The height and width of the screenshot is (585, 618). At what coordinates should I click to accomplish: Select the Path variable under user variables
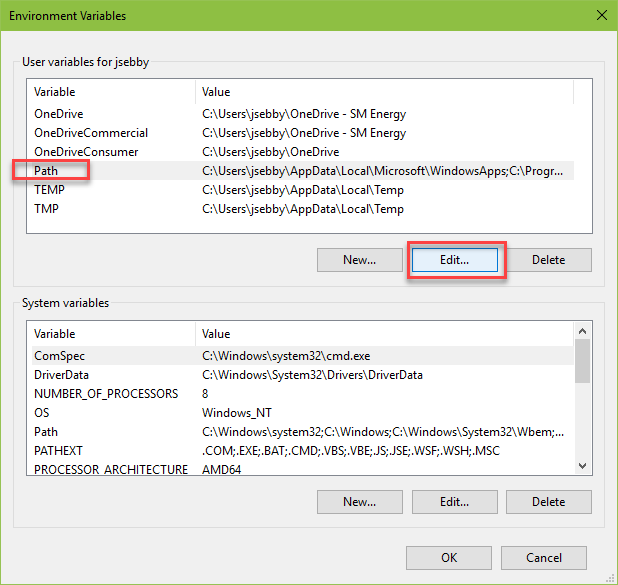click(x=303, y=171)
